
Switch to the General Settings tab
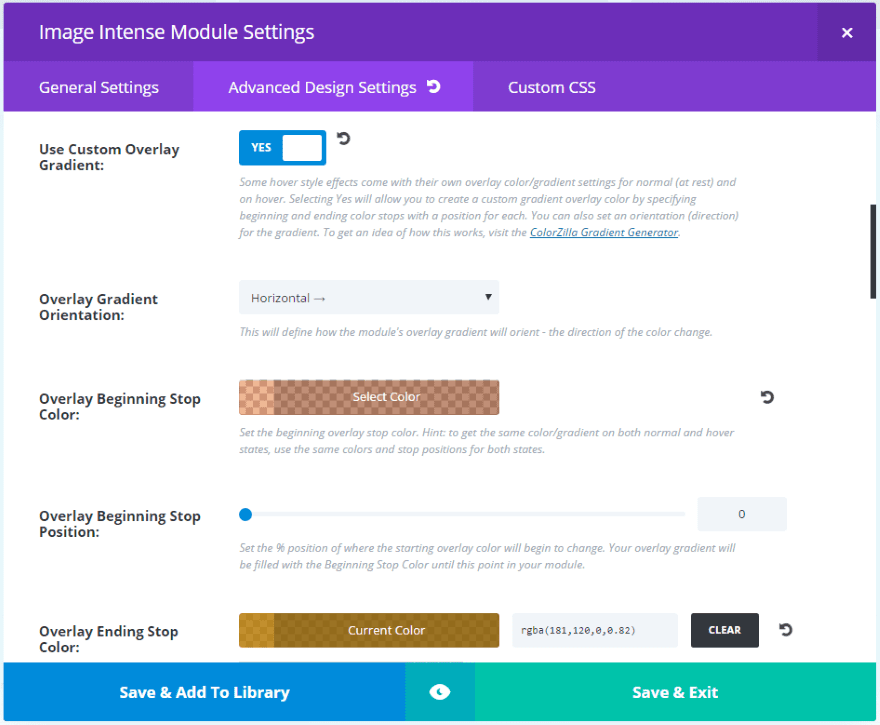[x=99, y=88]
